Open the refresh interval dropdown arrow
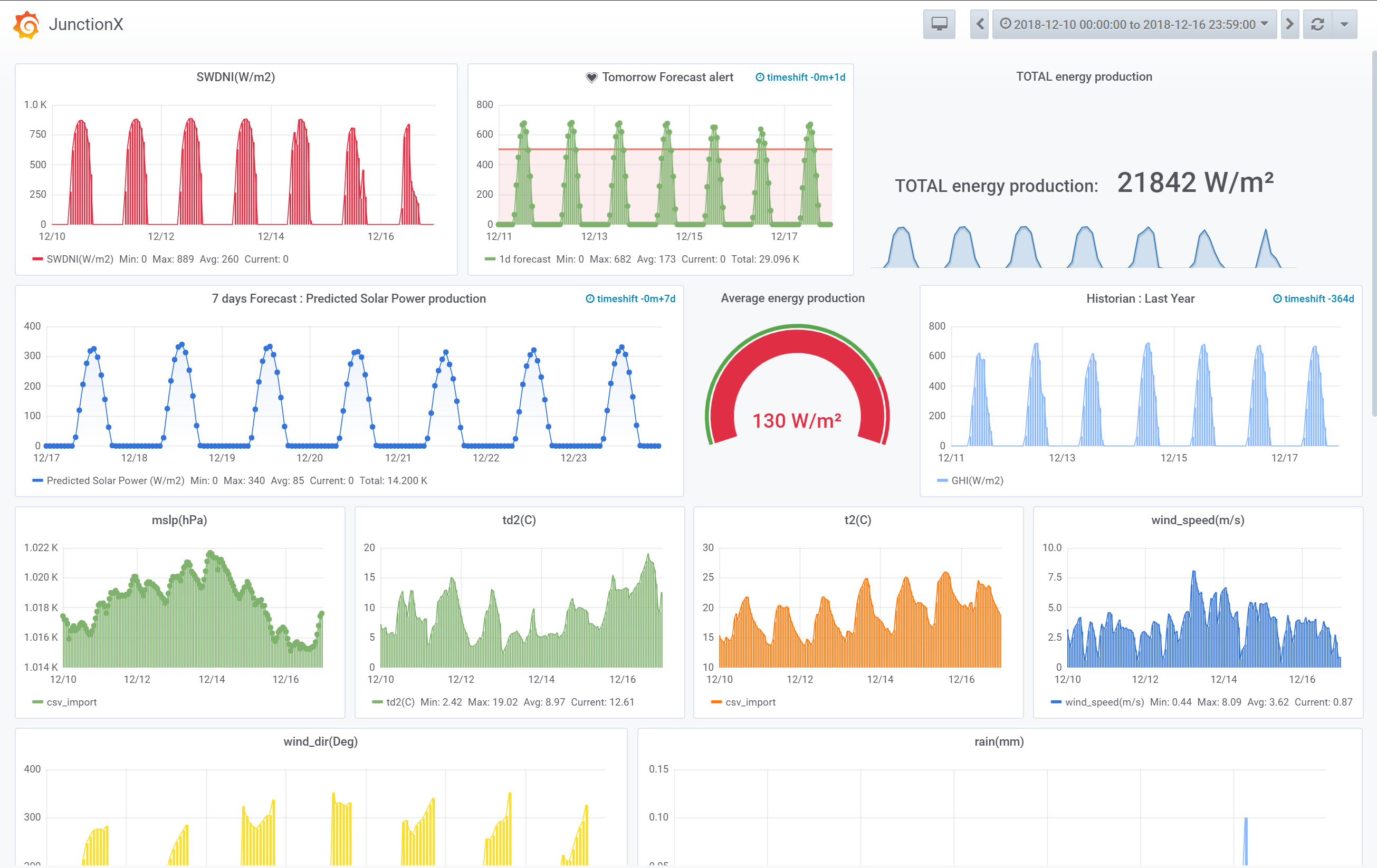Screen dimensions: 1377x868 point(1344,24)
